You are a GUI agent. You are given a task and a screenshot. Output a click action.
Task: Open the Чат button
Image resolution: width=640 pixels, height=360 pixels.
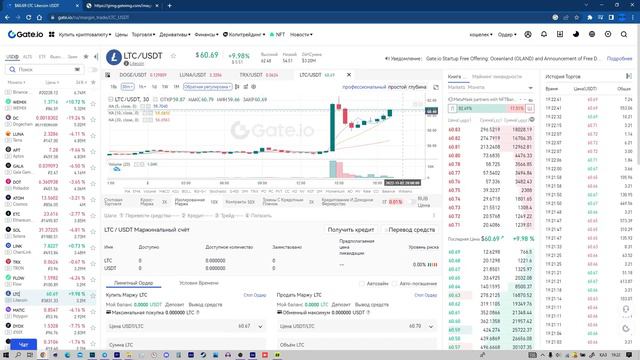click(23, 344)
